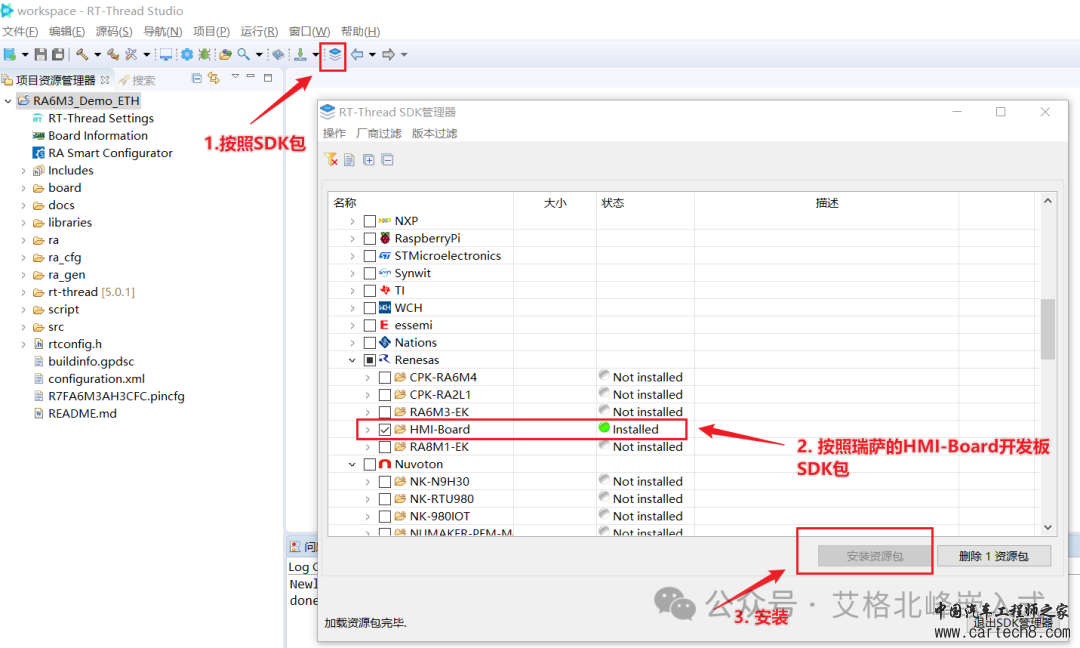Screen dimensions: 1080x648
Task: Open the build hammer dropdown arrow
Action: point(97,54)
